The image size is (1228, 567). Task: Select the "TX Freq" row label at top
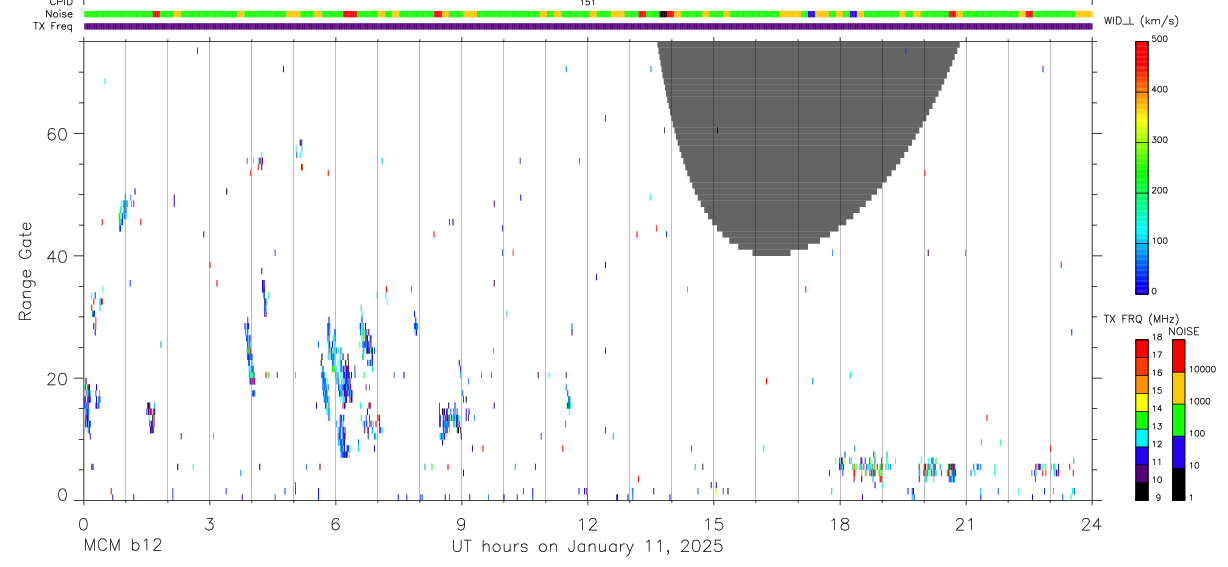point(53,26)
